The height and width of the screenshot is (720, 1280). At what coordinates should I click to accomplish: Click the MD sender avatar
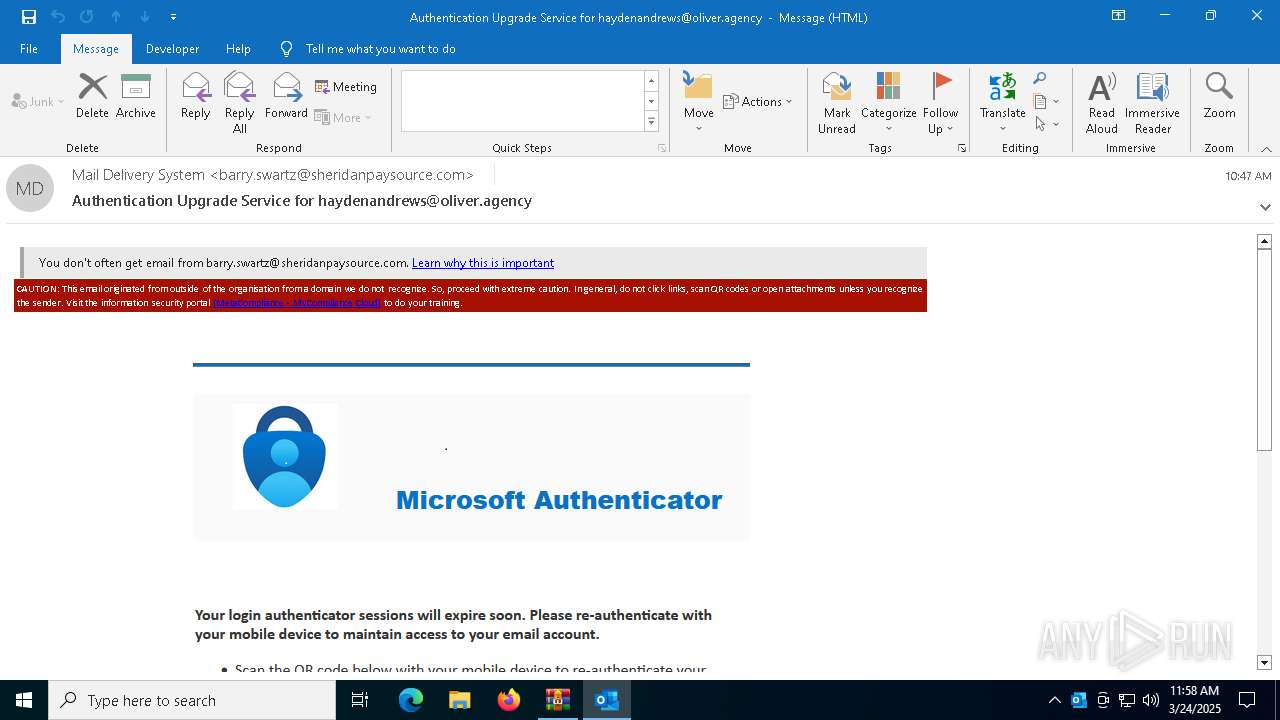(x=30, y=188)
